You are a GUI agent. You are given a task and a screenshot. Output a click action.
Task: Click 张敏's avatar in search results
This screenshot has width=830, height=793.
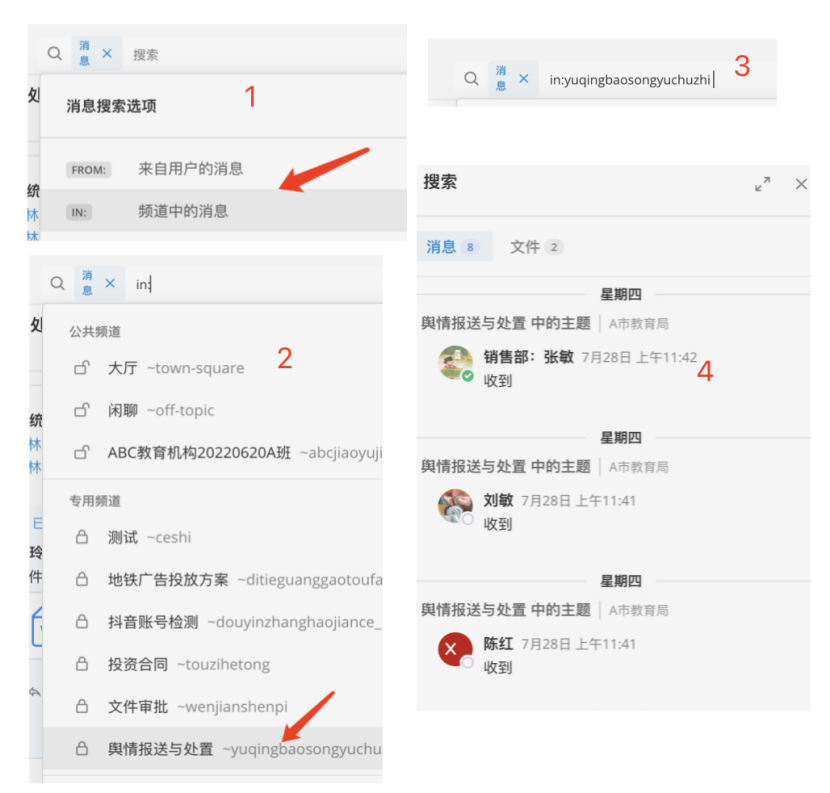point(455,362)
